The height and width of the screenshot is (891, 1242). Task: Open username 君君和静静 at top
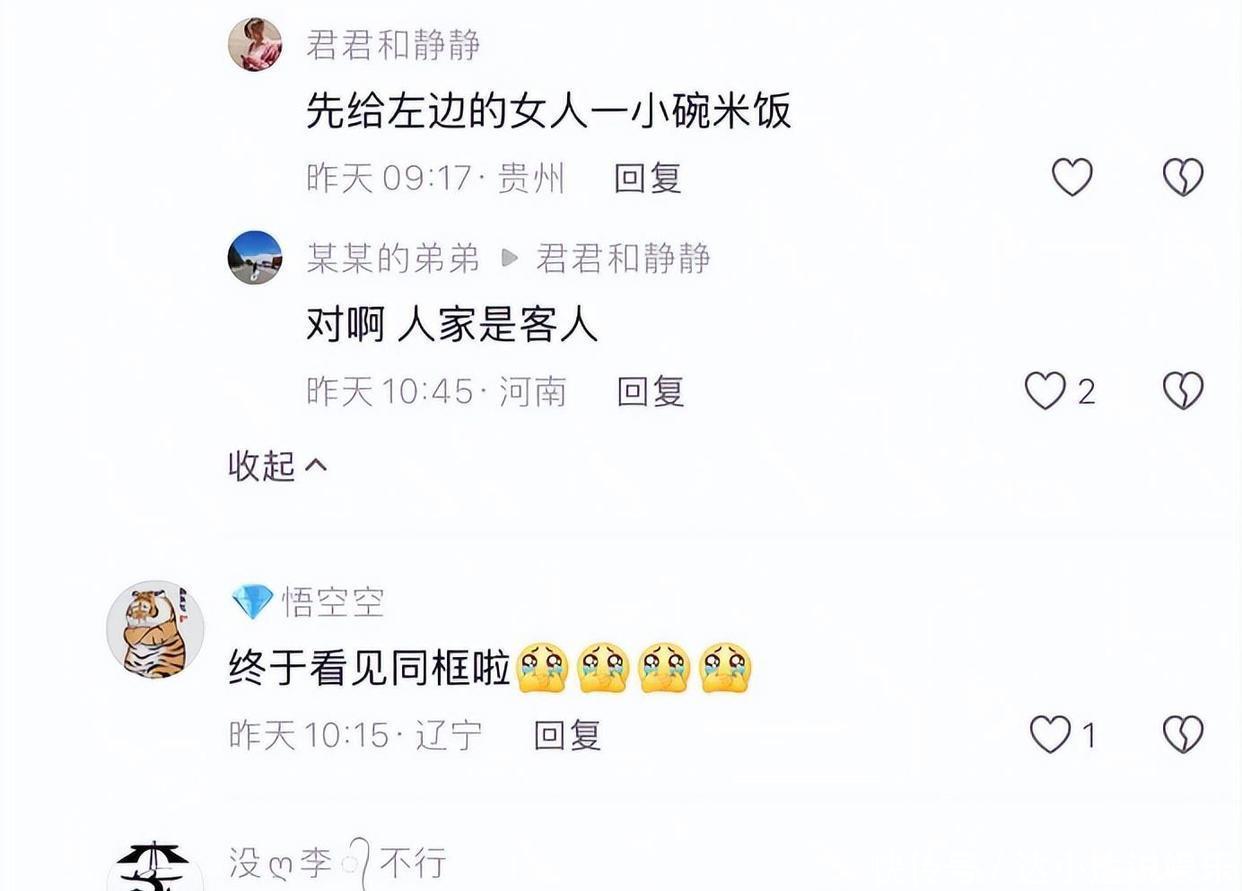coord(393,45)
